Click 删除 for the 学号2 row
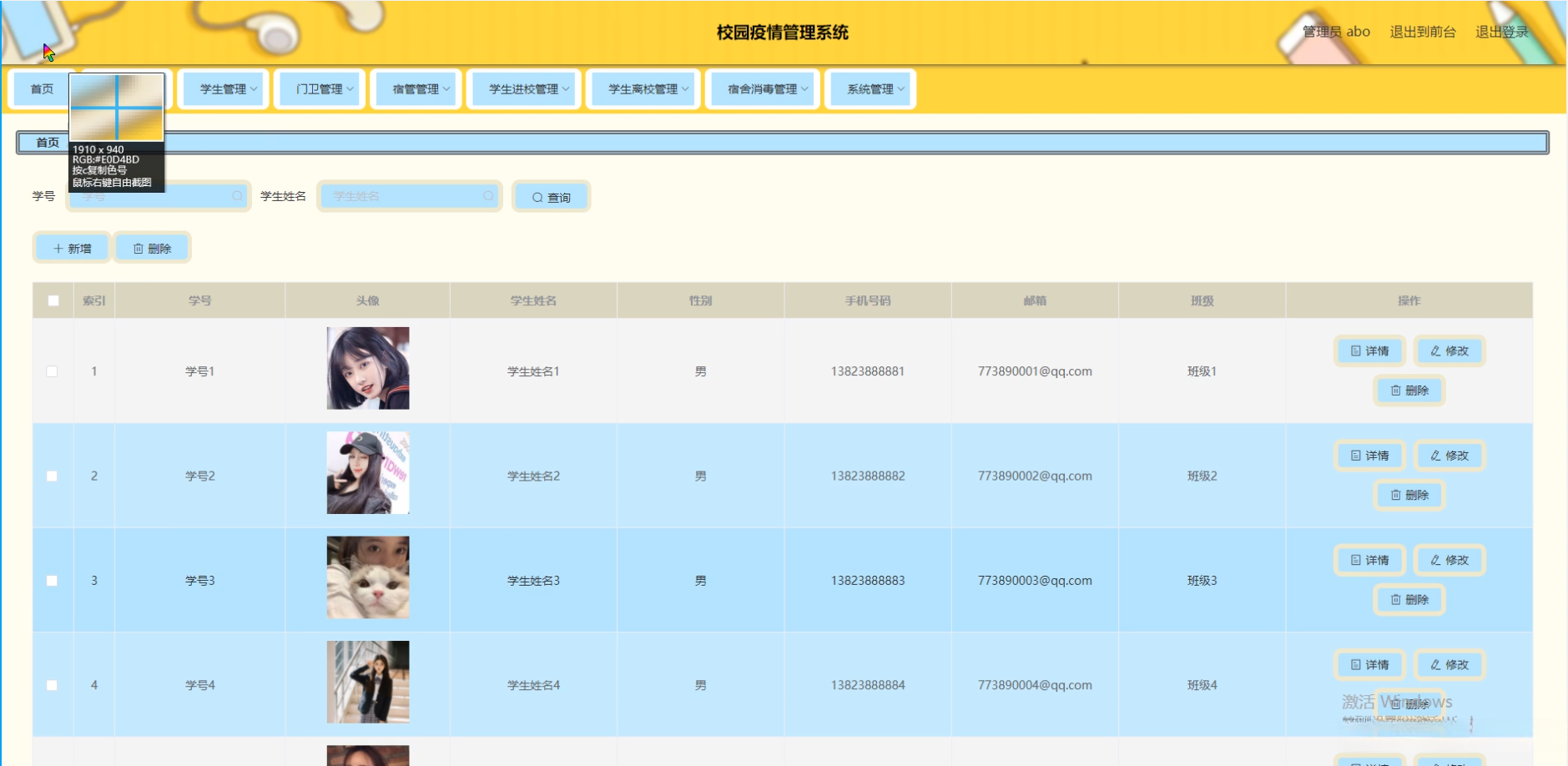The height and width of the screenshot is (766, 1568). click(1409, 495)
